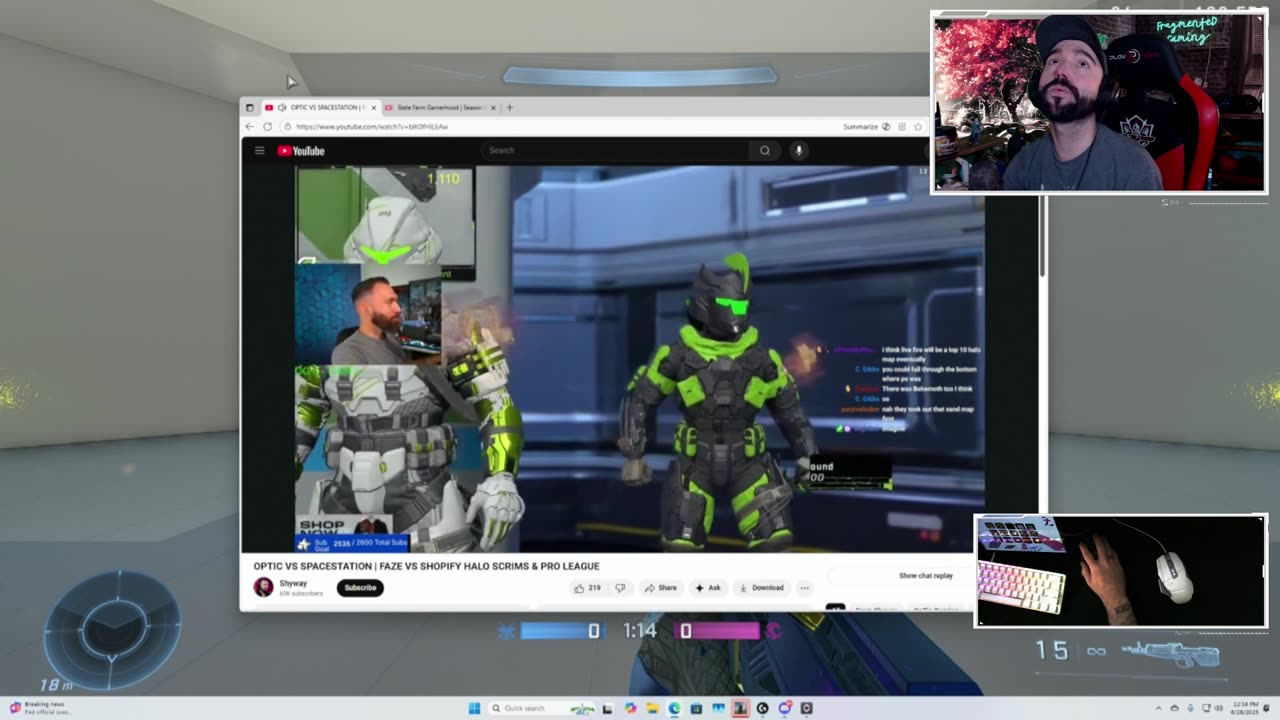
Task: Click the video title text
Action: point(426,566)
